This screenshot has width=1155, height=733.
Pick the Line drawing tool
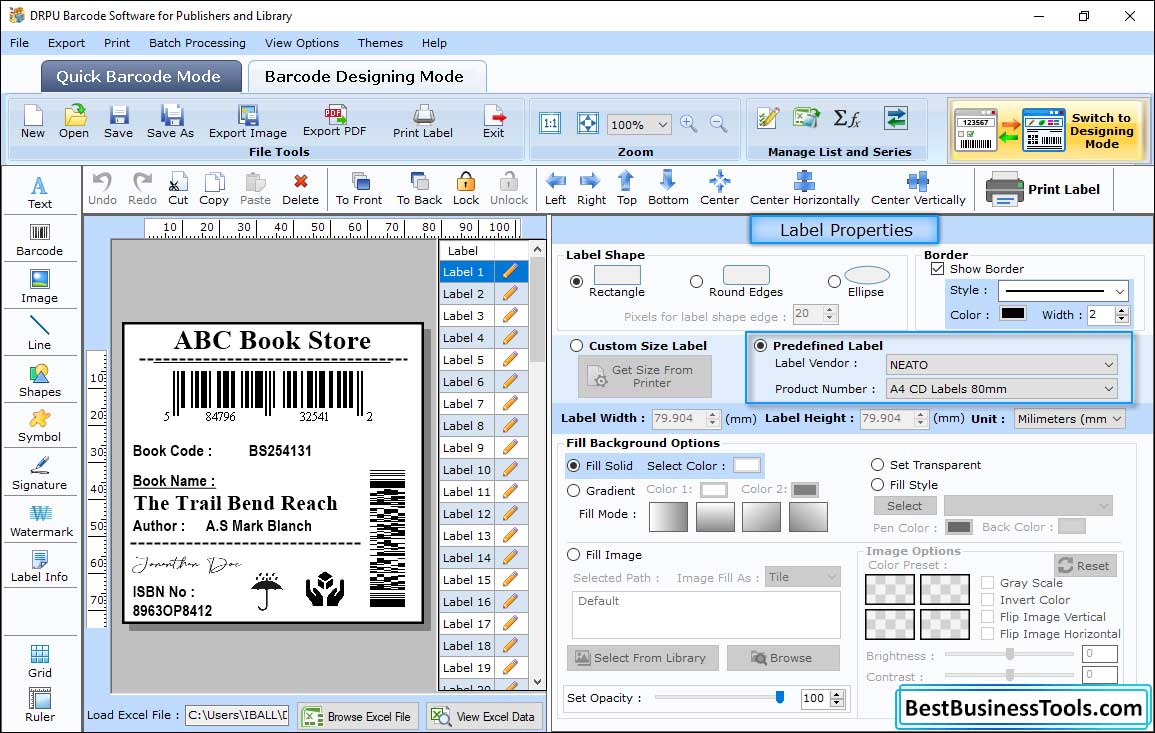(x=40, y=333)
